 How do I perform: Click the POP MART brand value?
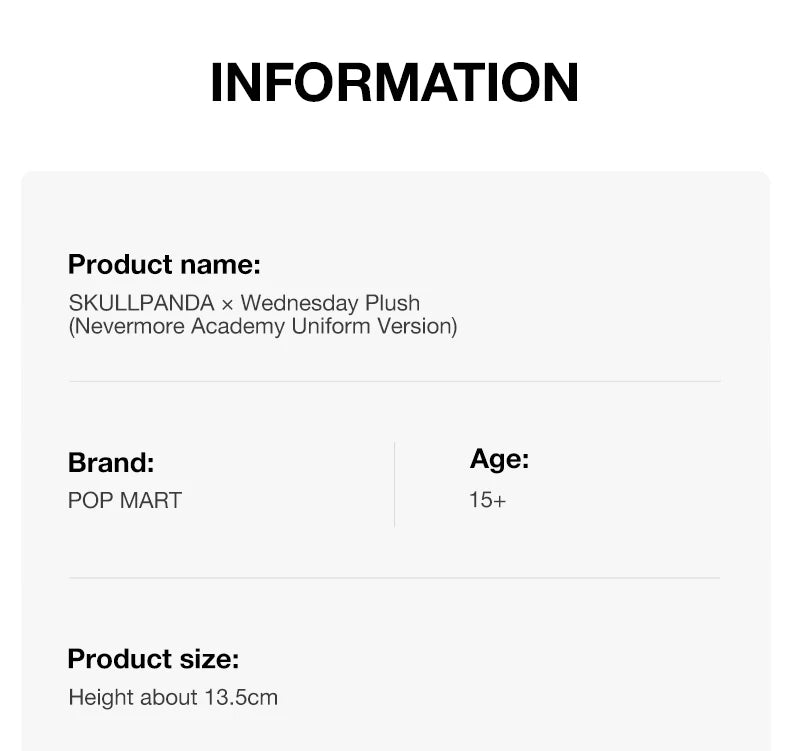(x=125, y=500)
